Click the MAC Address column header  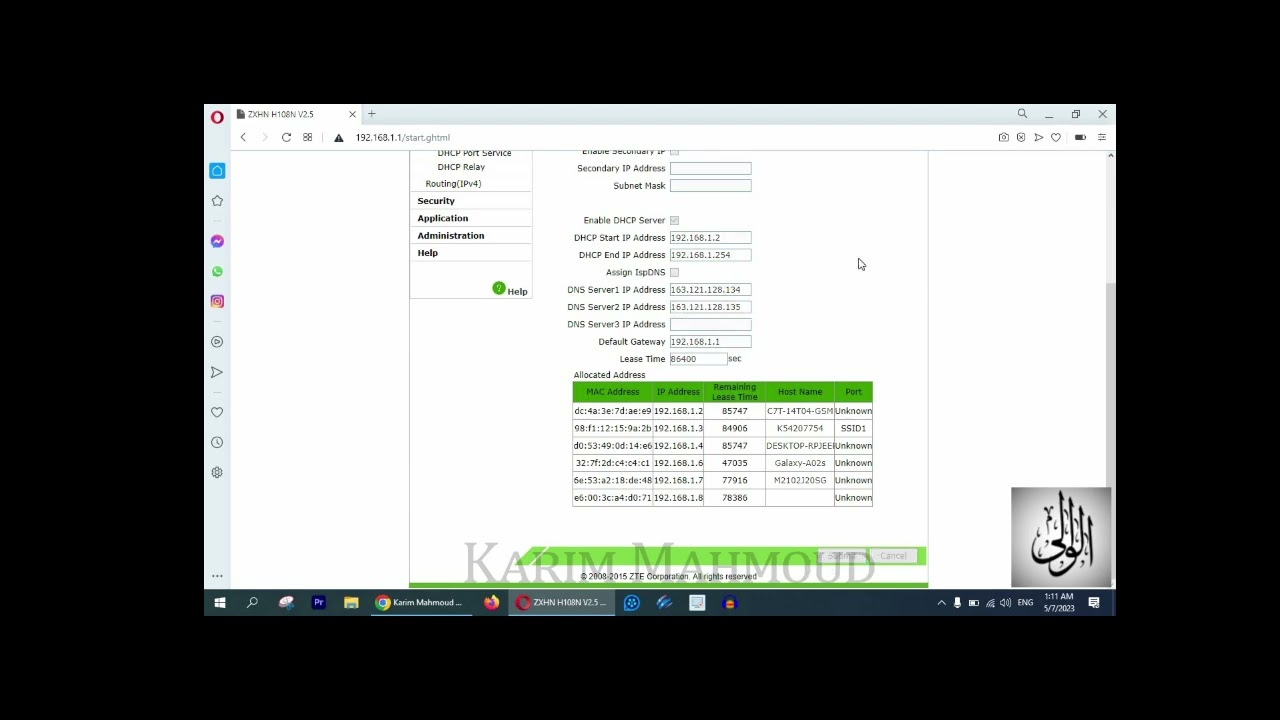612,392
